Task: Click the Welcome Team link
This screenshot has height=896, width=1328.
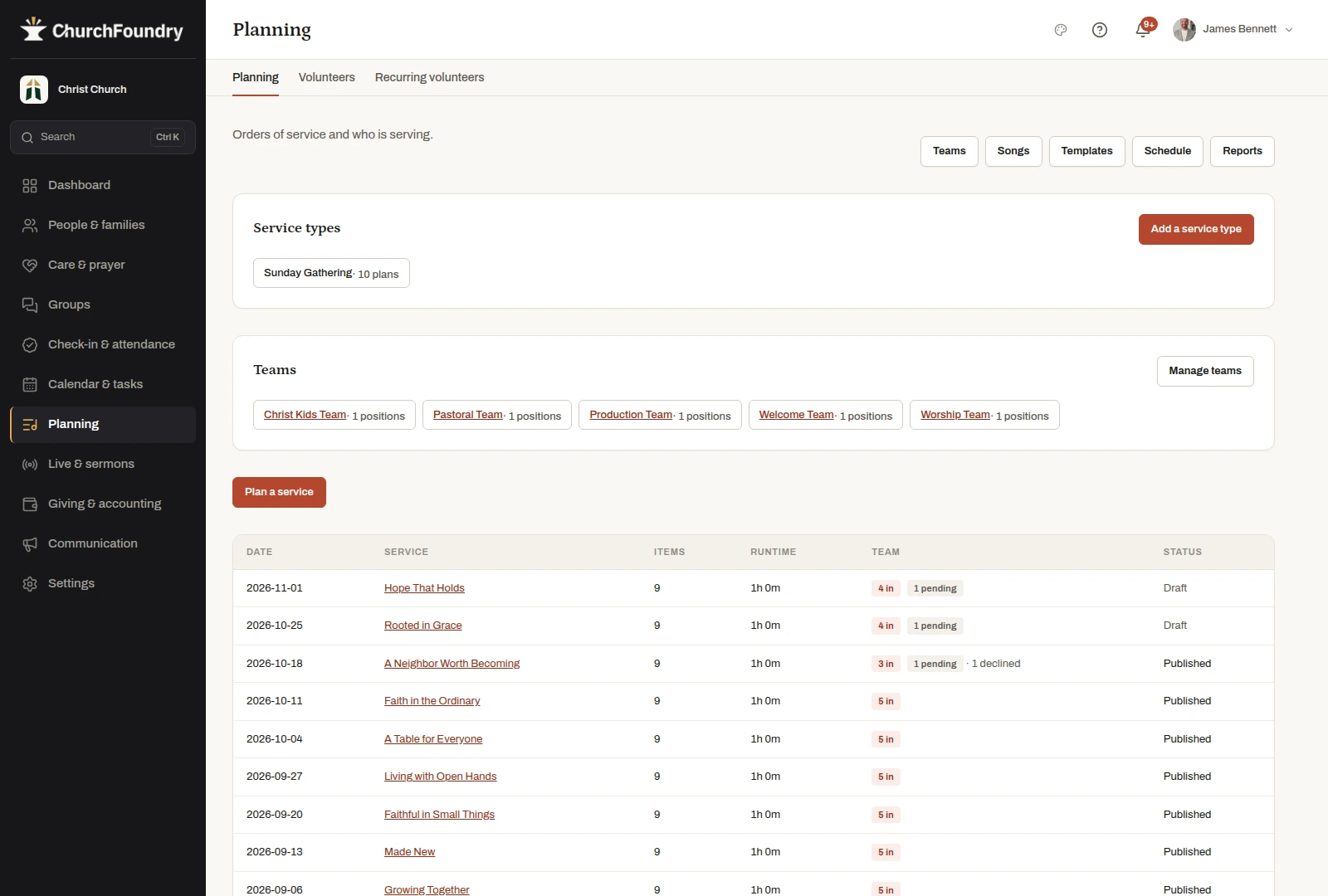Action: 797,415
